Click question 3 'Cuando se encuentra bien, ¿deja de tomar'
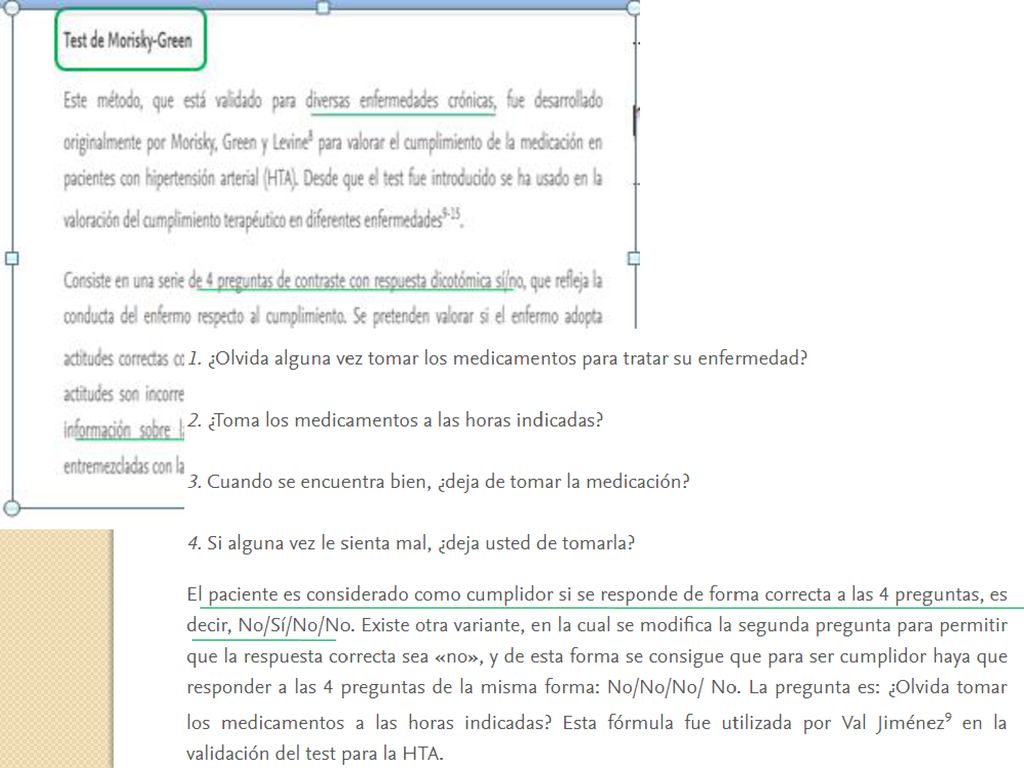 [x=438, y=482]
